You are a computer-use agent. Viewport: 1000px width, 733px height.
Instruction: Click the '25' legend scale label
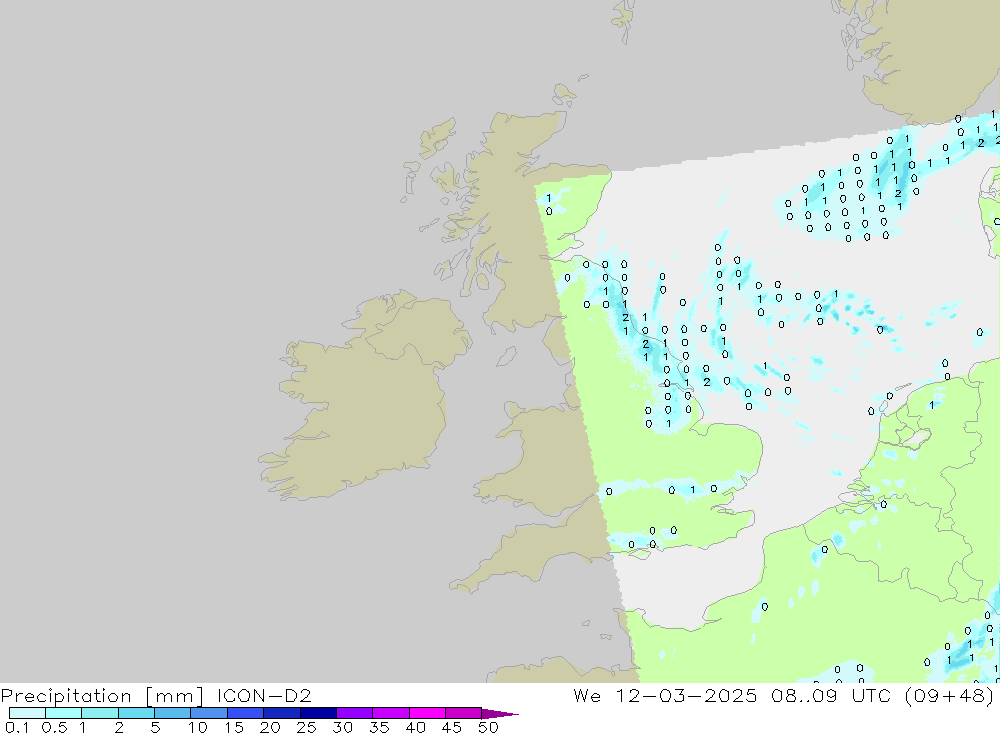(306, 727)
